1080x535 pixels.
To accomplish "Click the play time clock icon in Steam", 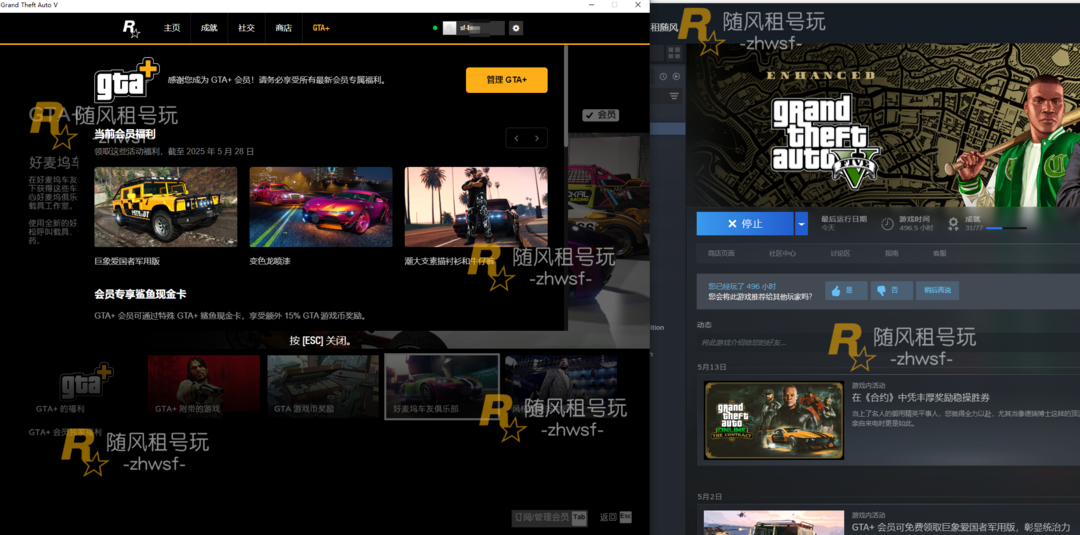I will 888,223.
